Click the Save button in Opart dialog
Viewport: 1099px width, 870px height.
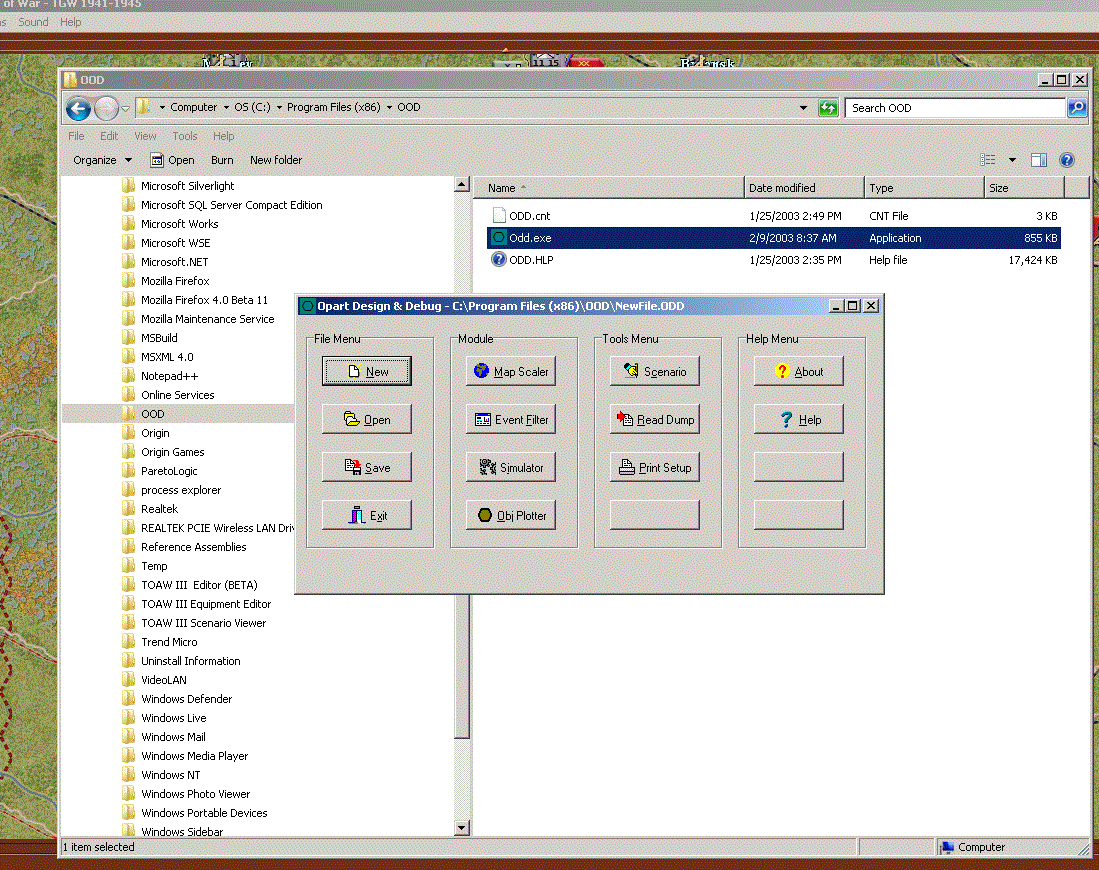pyautogui.click(x=367, y=468)
